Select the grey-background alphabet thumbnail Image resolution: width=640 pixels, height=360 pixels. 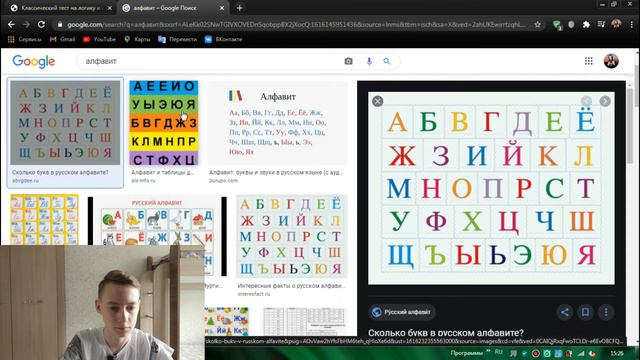pos(65,122)
